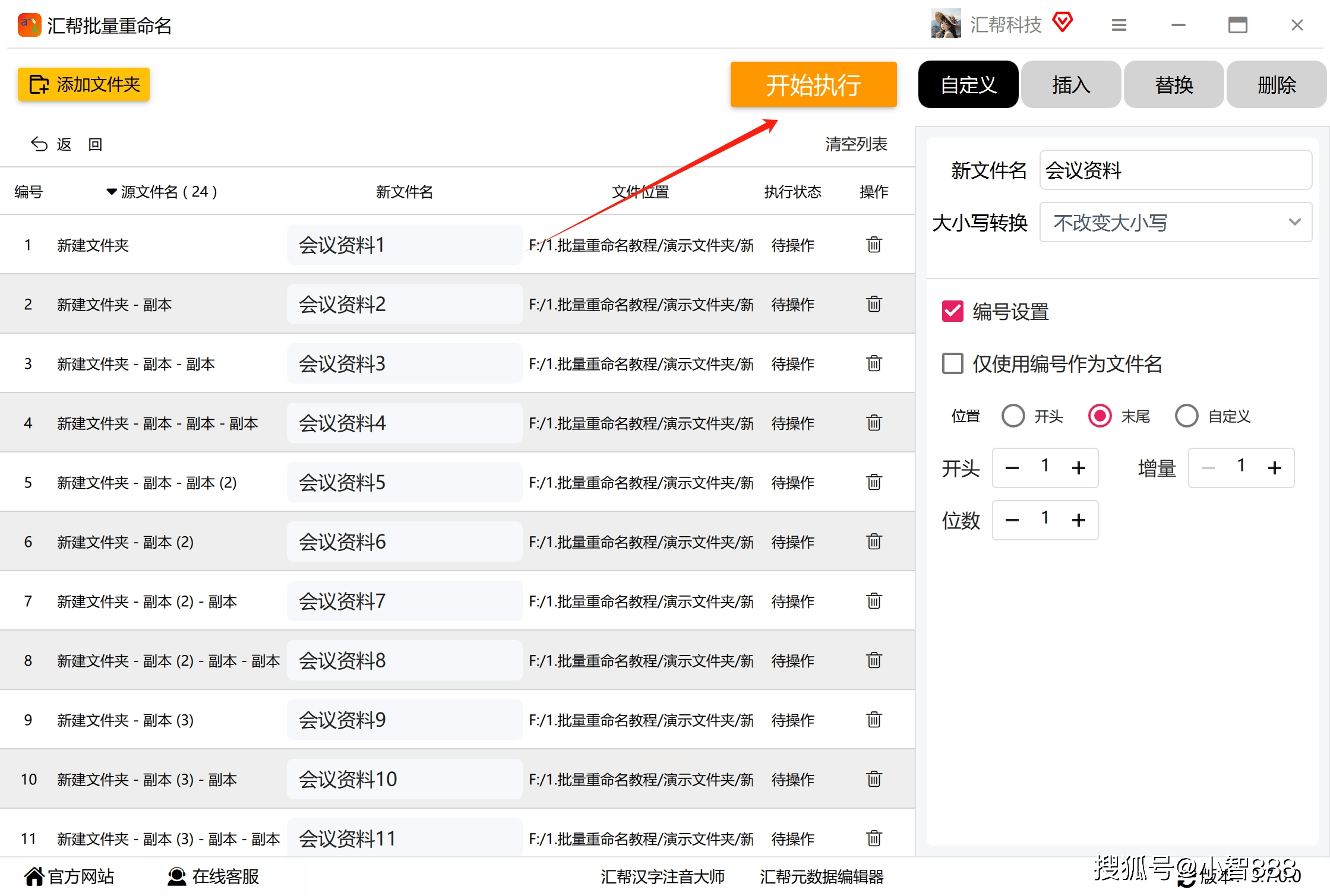Viewport: 1330px width, 896px height.
Task: Switch to the 插入 tab
Action: (x=1071, y=84)
